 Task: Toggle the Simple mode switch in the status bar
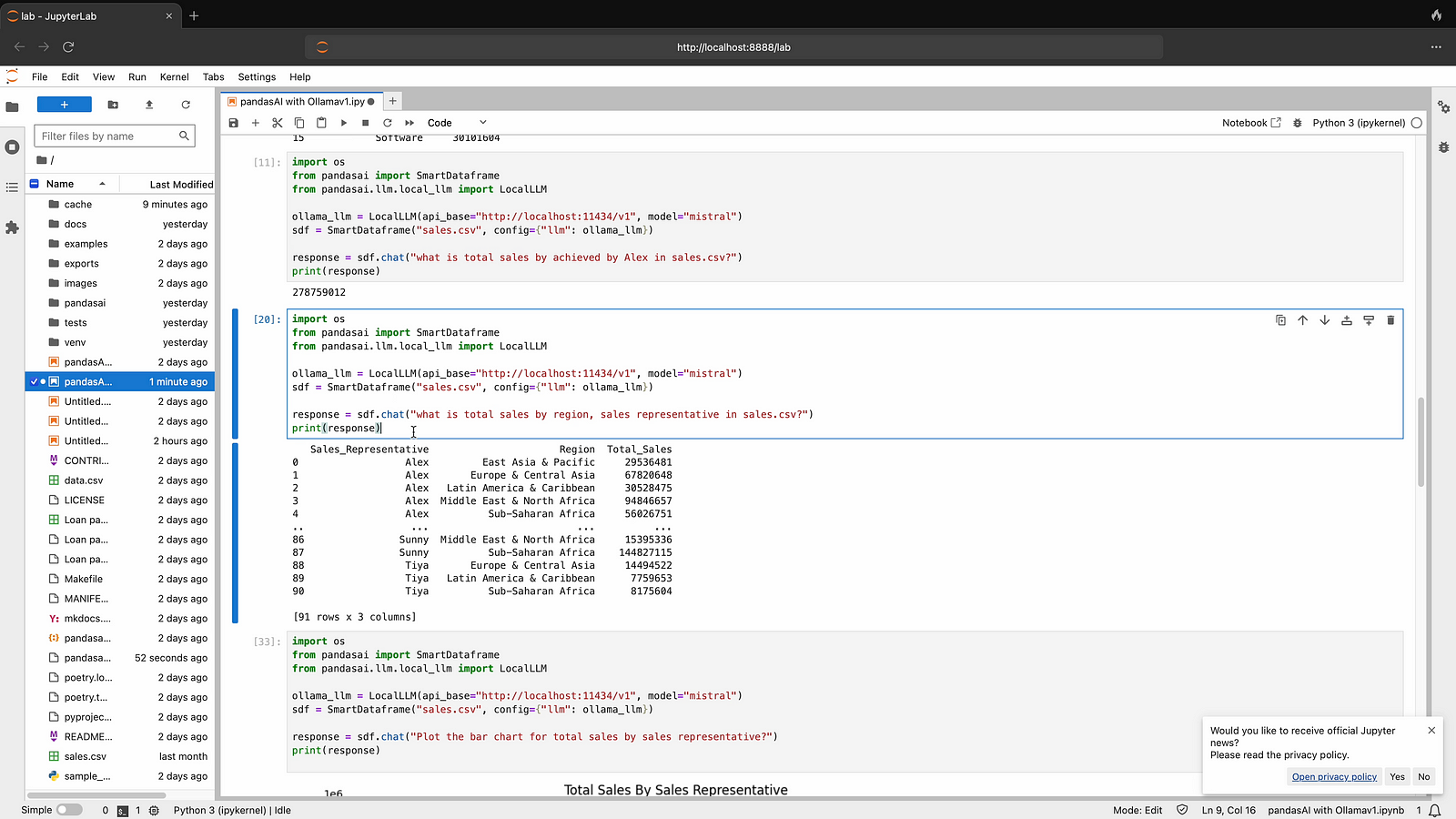click(68, 810)
